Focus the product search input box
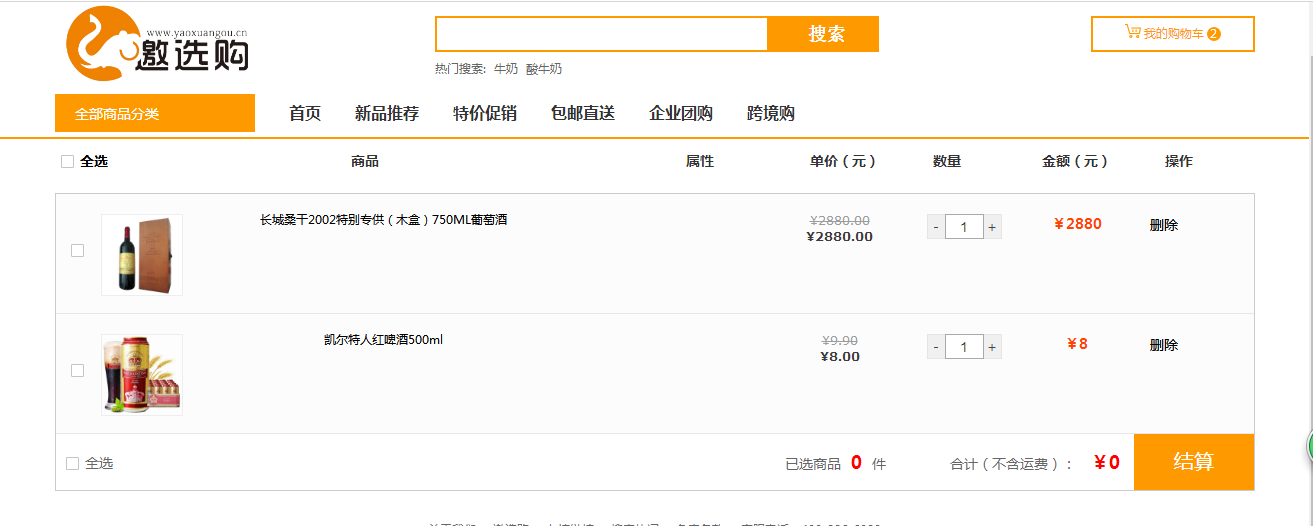Screen dimensions: 1313x526 click(602, 34)
